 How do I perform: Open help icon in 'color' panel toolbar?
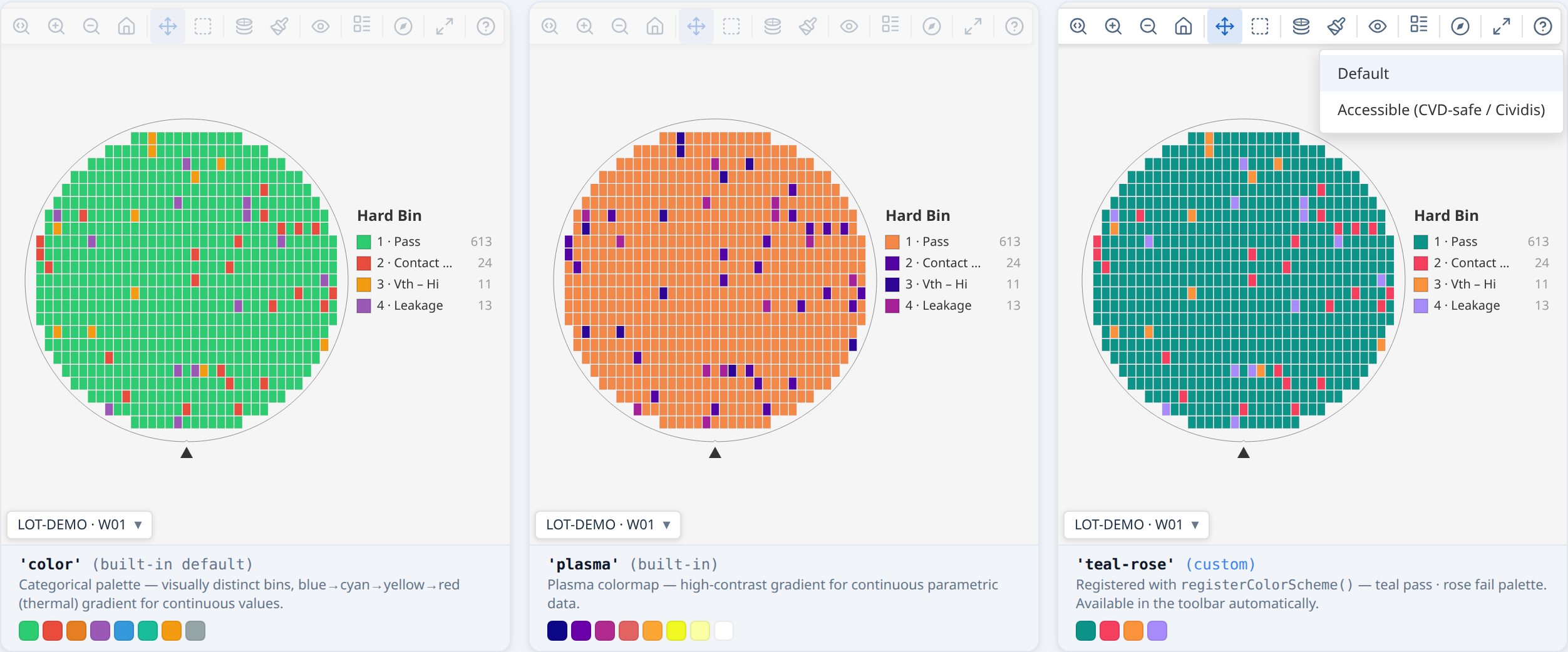[486, 26]
